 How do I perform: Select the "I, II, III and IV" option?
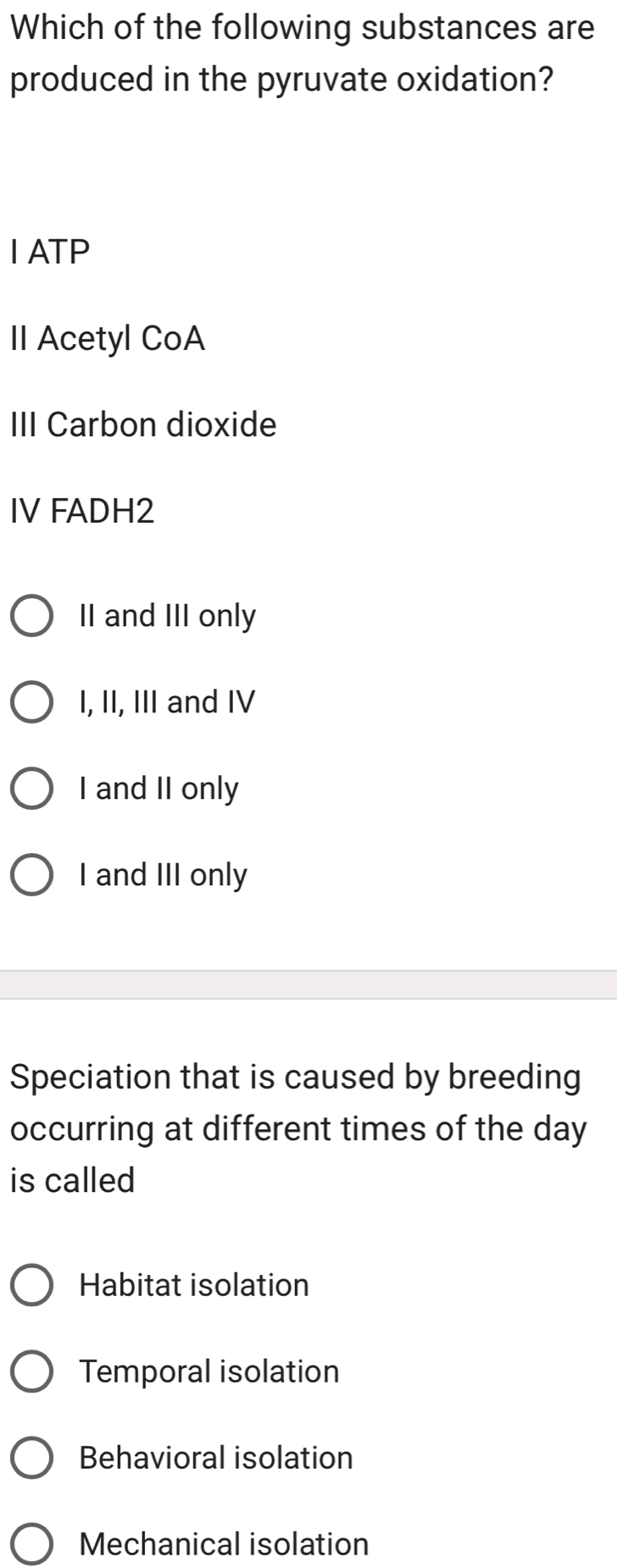(31, 702)
